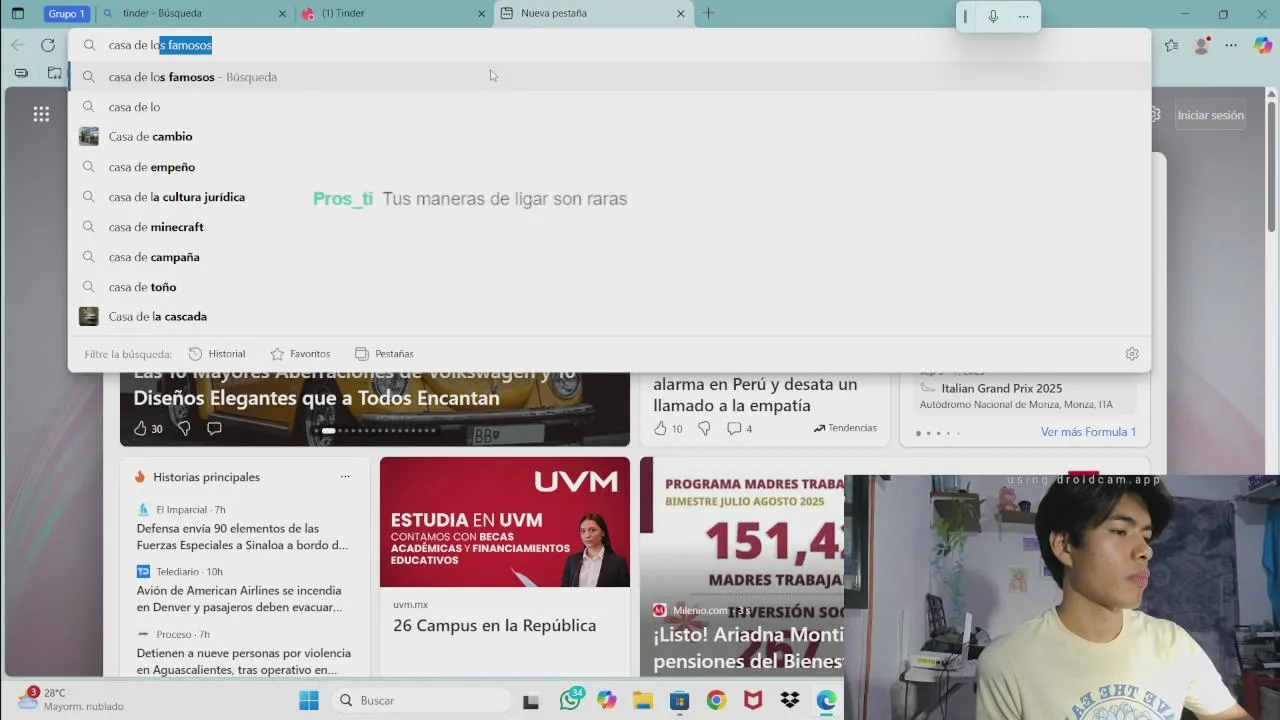Open Google Chrome from taskbar
This screenshot has height=720, width=1280.
pos(716,700)
